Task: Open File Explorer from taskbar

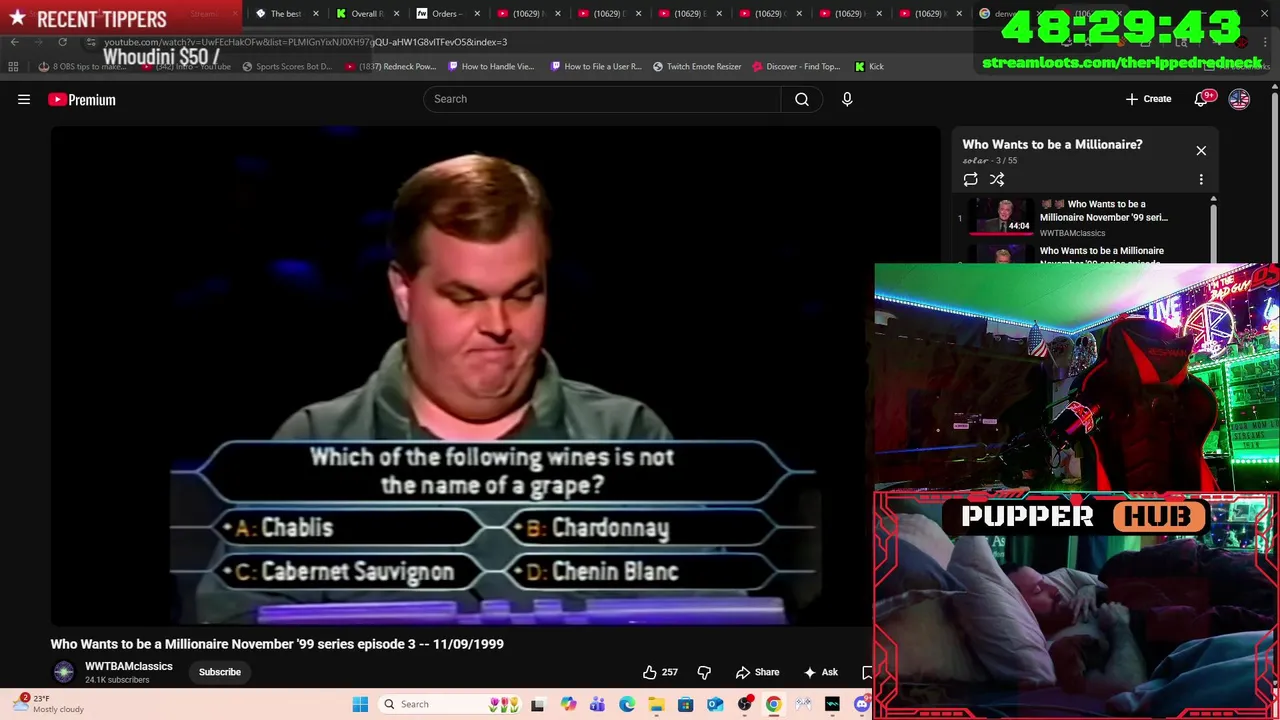Action: [656, 704]
